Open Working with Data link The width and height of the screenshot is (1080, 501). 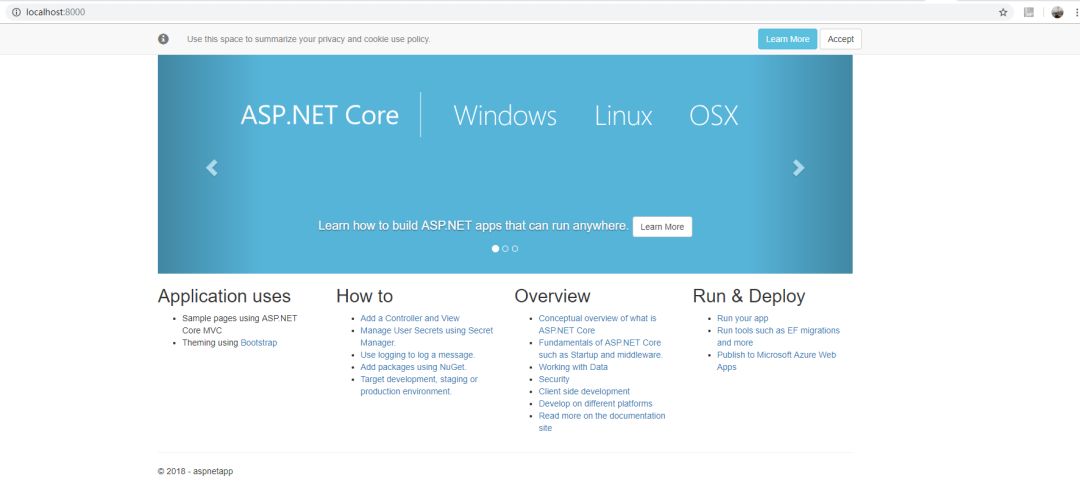(573, 367)
